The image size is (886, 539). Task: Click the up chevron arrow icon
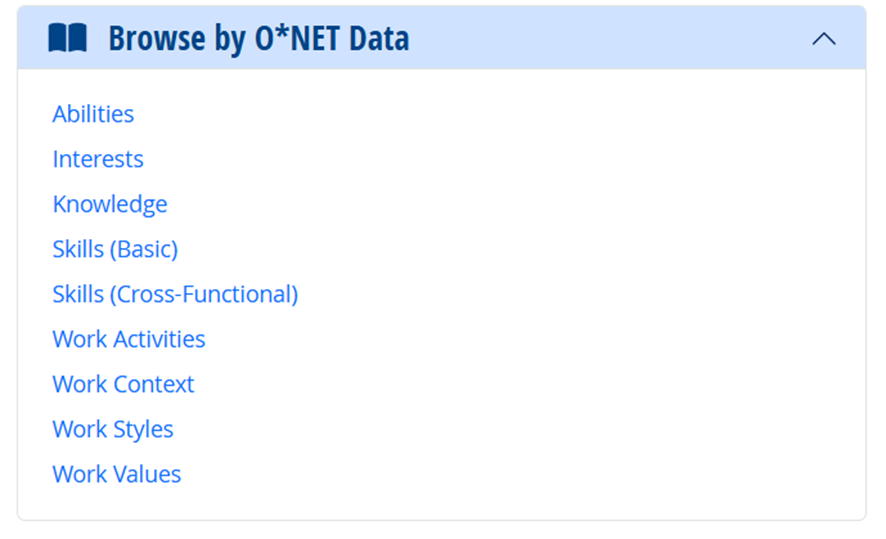[823, 39]
